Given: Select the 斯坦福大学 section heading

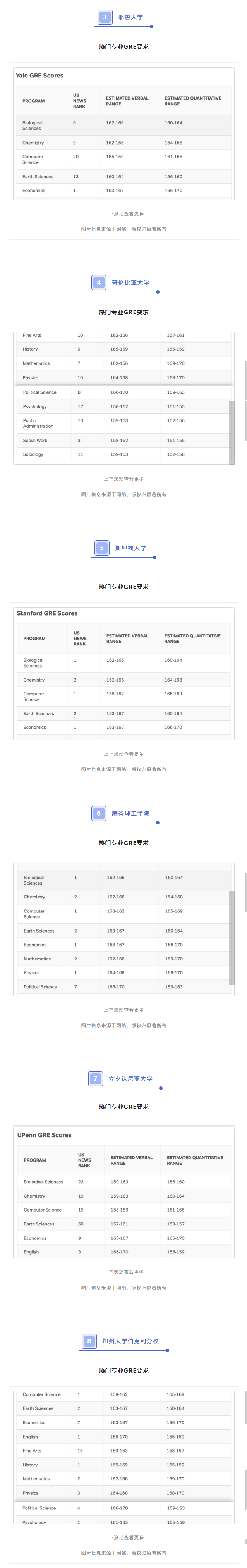Looking at the screenshot, I should coord(131,548).
